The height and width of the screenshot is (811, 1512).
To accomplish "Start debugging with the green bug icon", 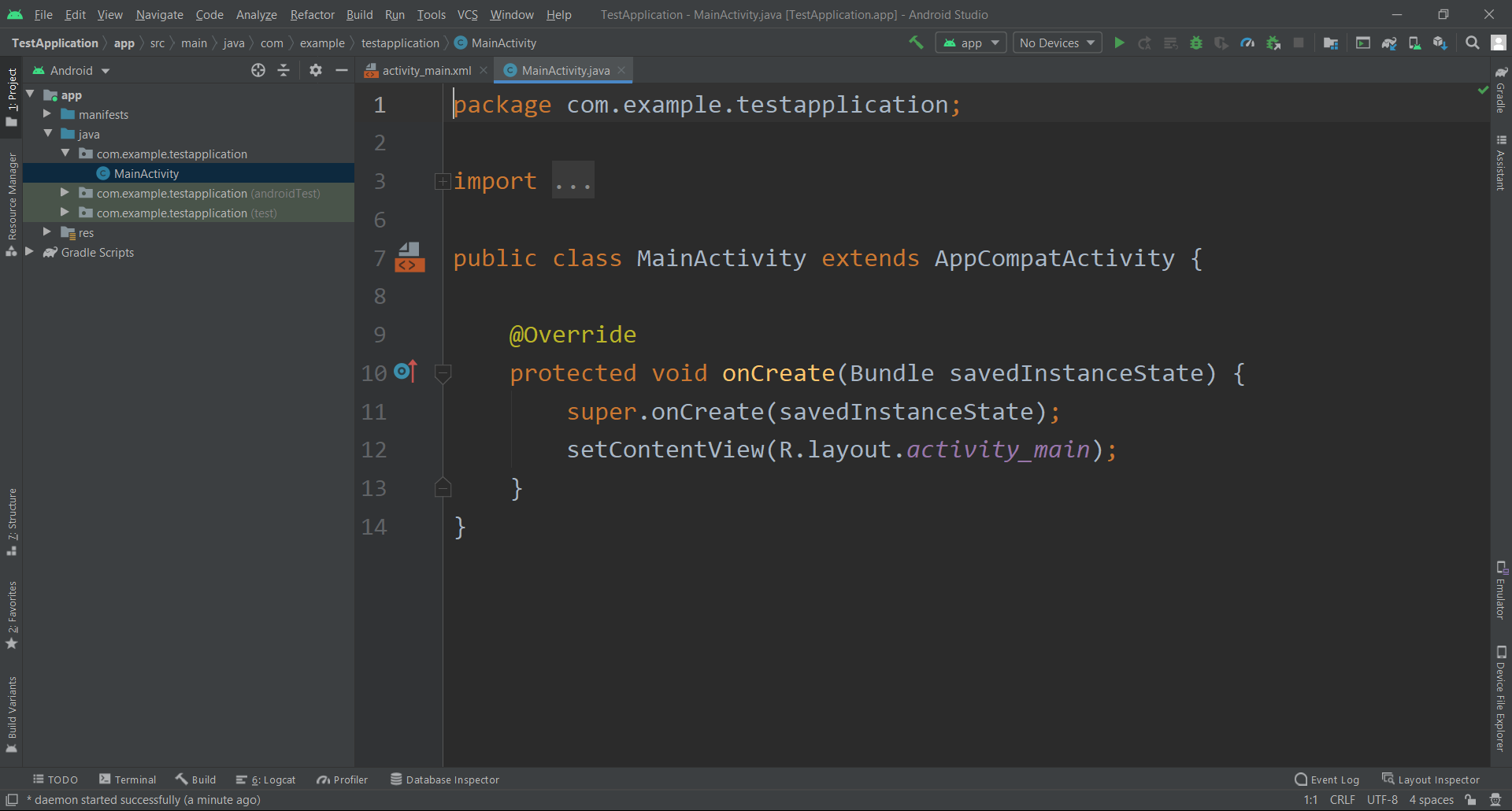I will [1196, 43].
